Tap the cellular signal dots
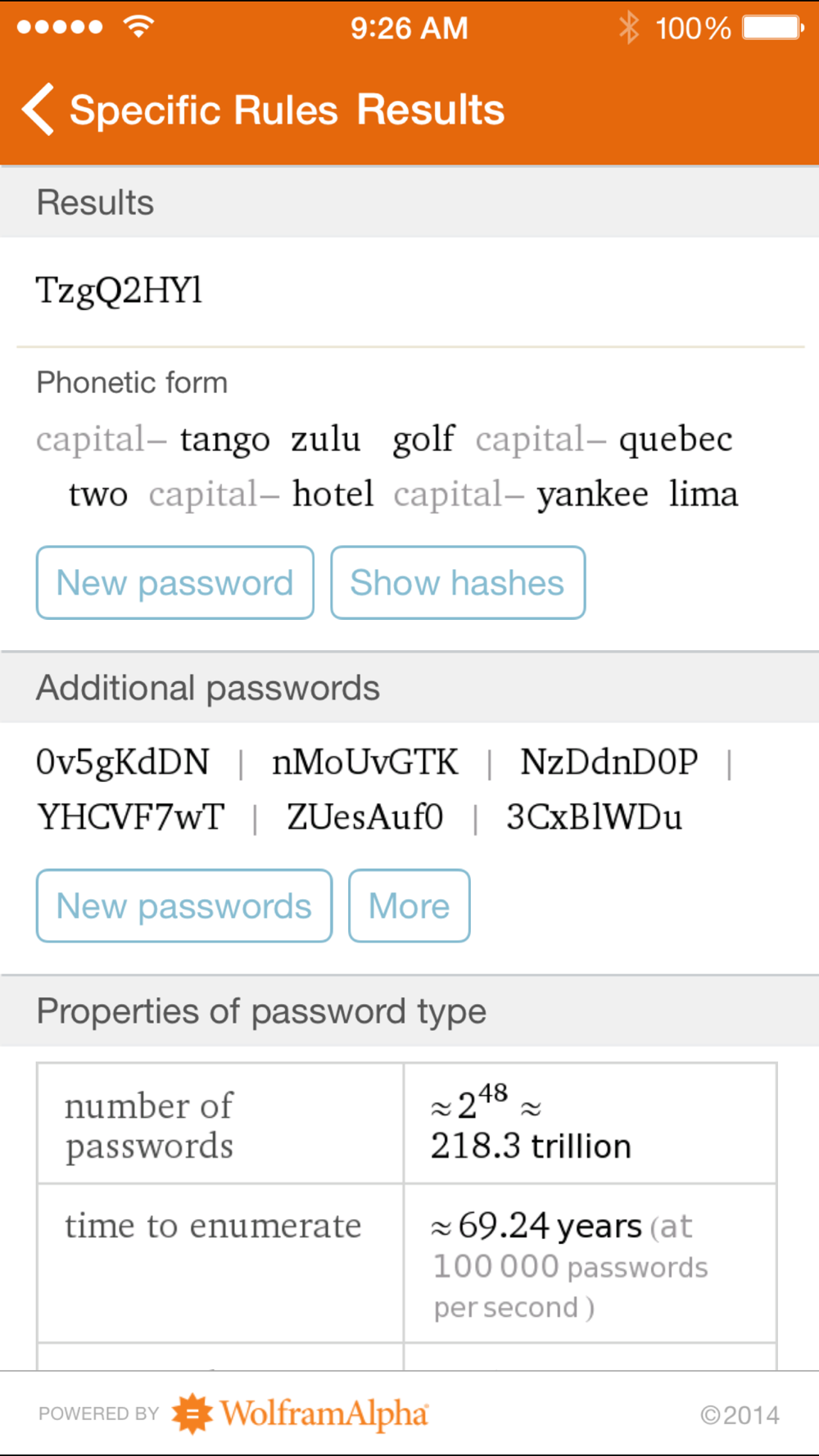The height and width of the screenshot is (1456, 819). tap(60, 27)
